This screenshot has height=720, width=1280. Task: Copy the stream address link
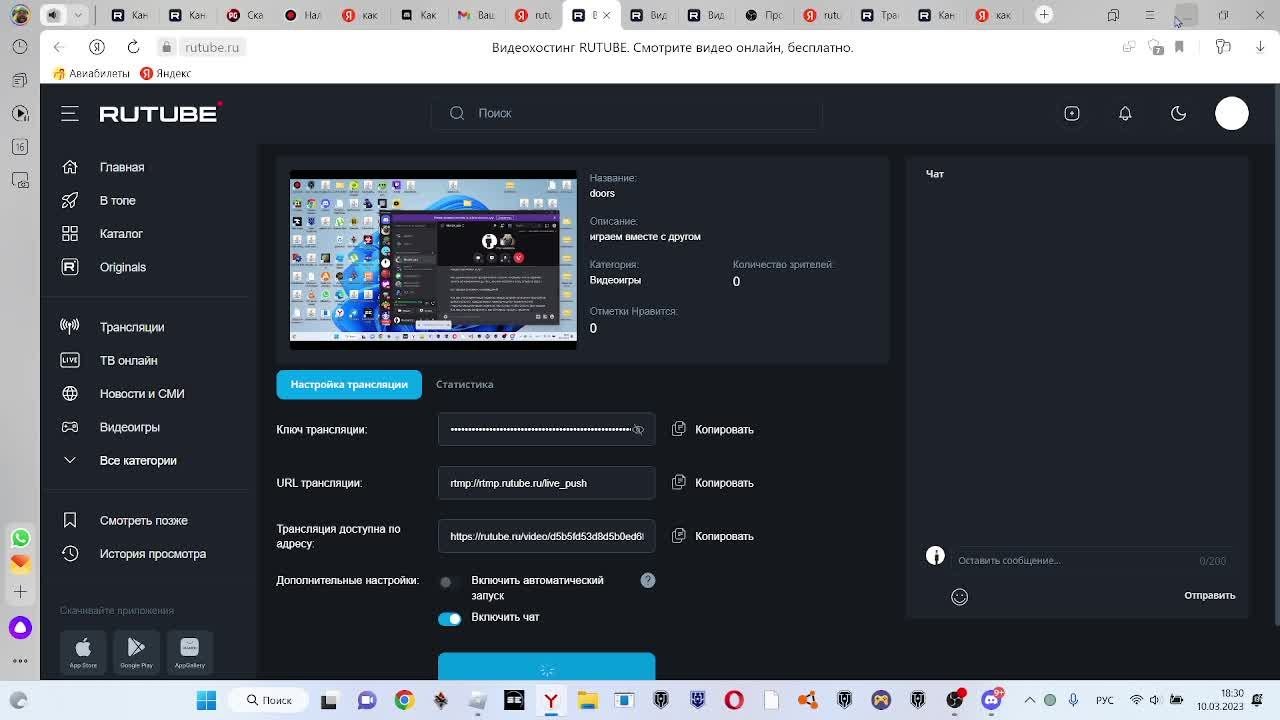point(713,536)
